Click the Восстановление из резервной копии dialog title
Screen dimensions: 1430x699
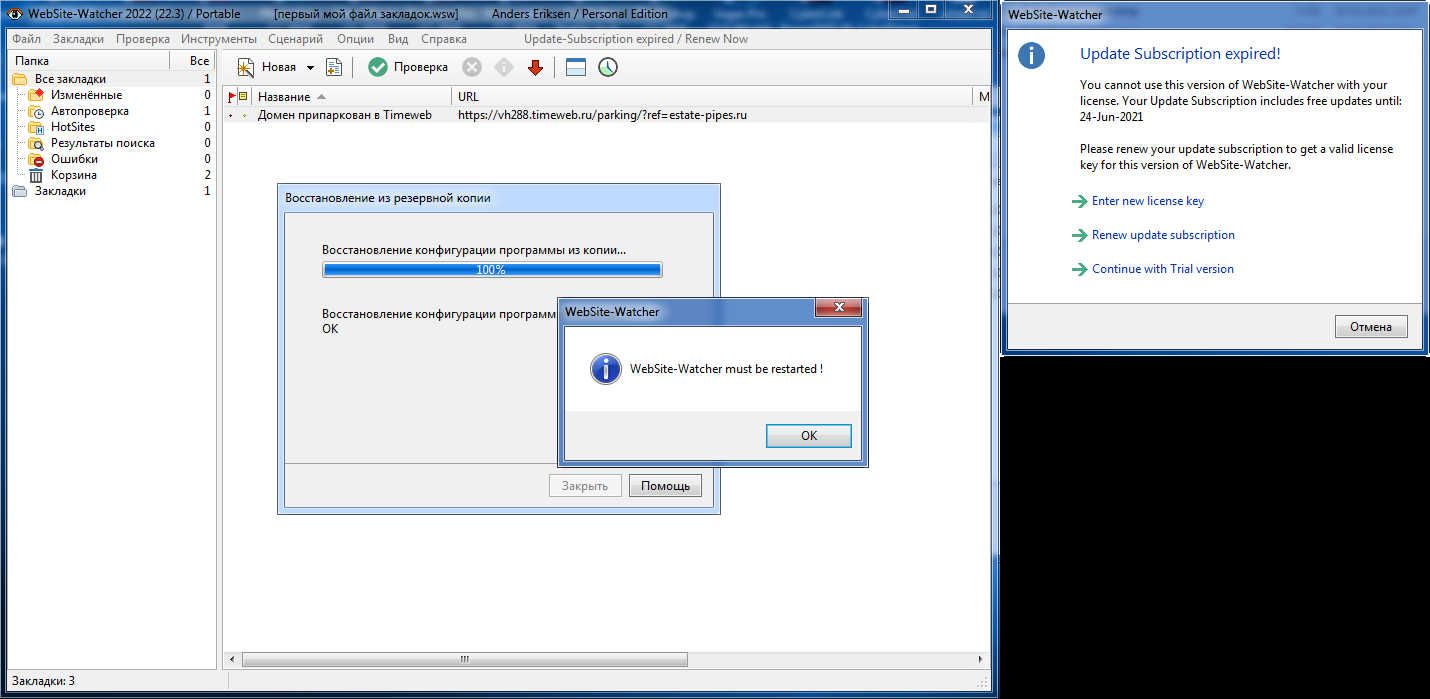click(388, 198)
